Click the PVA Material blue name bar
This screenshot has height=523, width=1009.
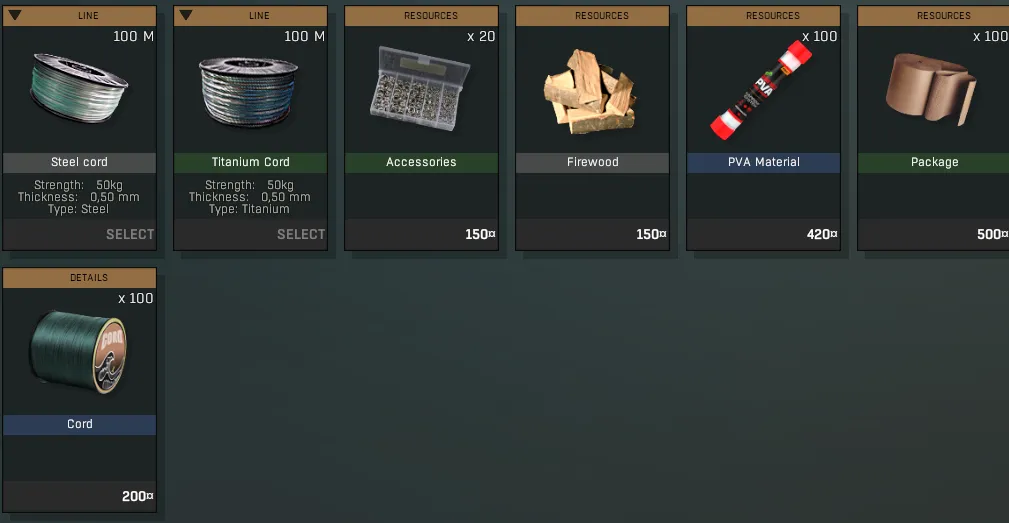click(764, 162)
